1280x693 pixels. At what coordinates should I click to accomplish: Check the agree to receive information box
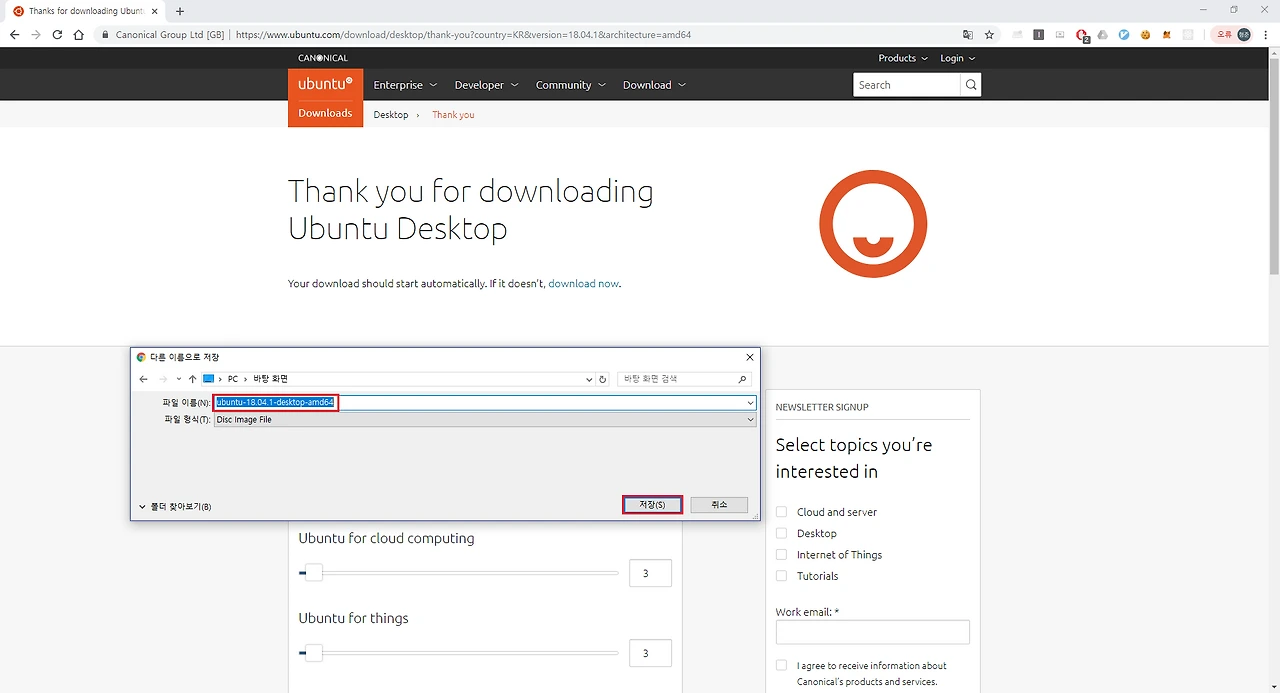pos(782,665)
